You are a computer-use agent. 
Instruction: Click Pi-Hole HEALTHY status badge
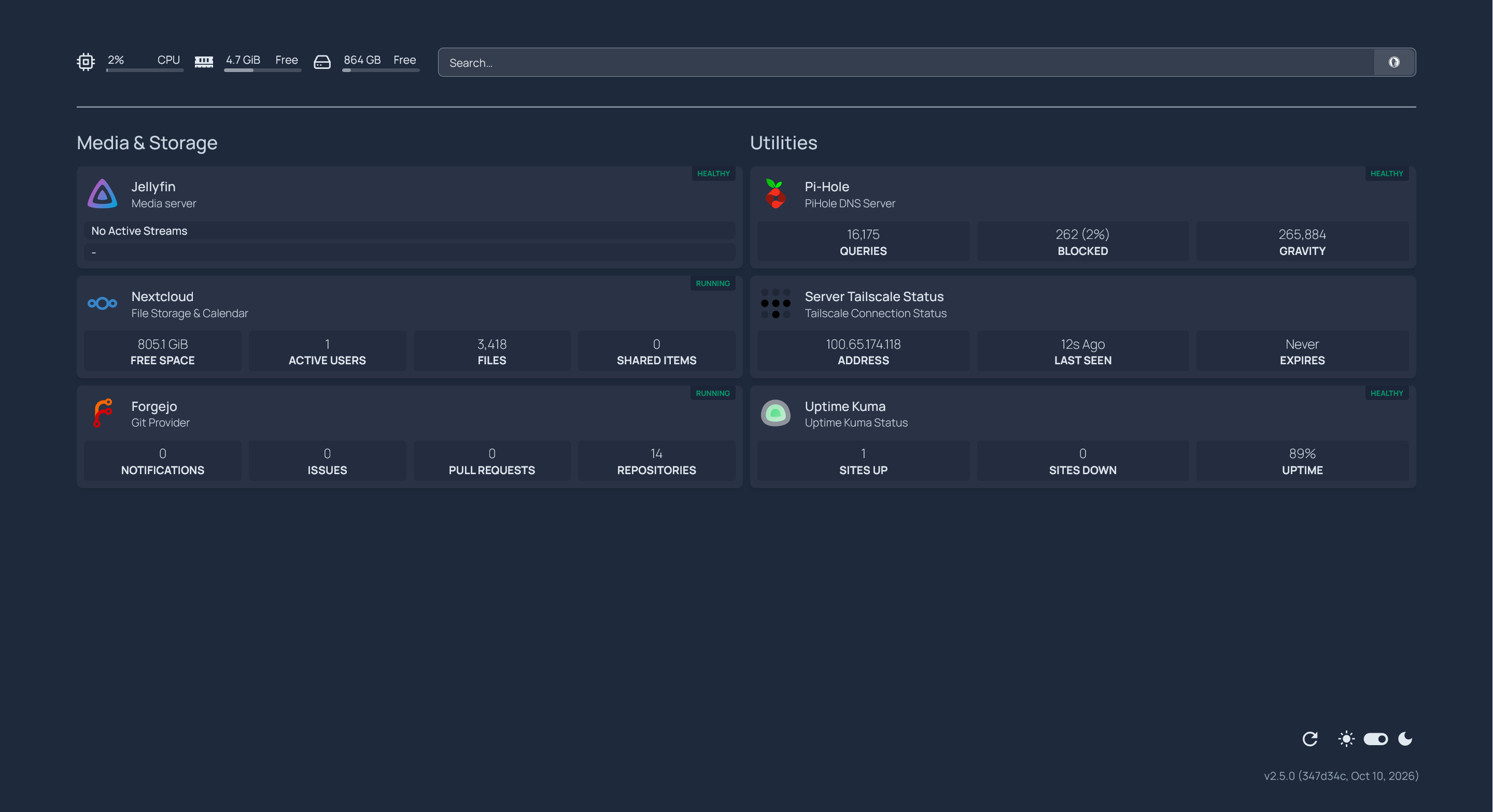[1387, 174]
